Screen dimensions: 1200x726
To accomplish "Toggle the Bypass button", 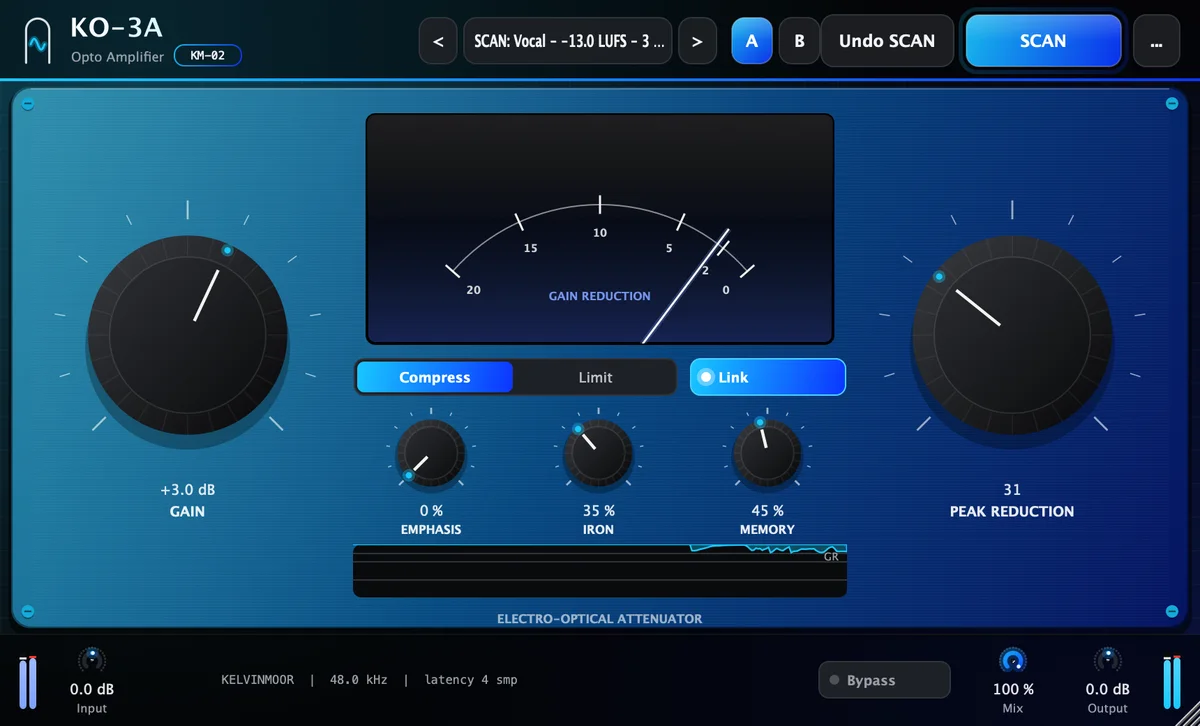I will pos(884,680).
